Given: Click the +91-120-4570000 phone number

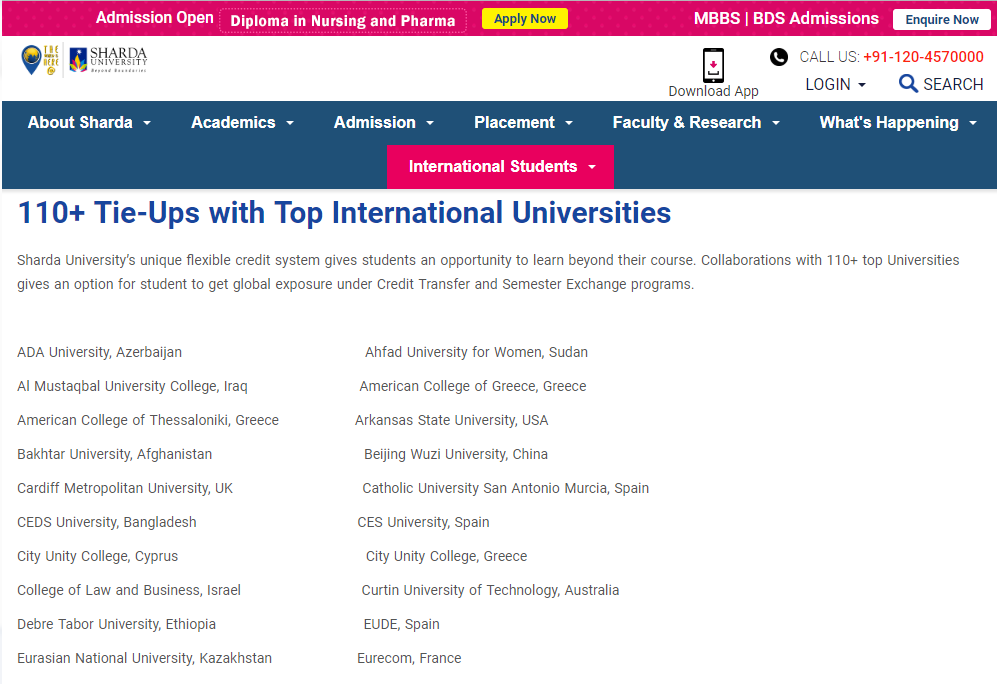Looking at the screenshot, I should [923, 57].
